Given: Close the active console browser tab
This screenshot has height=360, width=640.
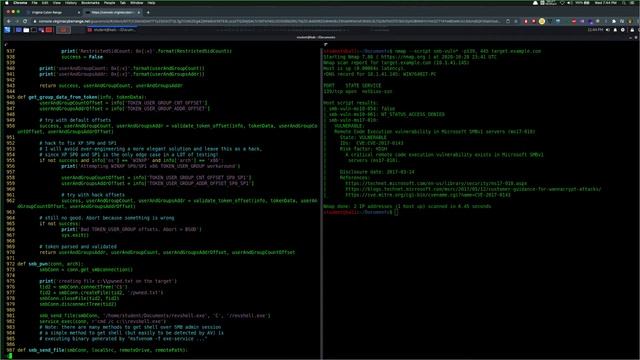Looking at the screenshot, I should click(139, 12).
